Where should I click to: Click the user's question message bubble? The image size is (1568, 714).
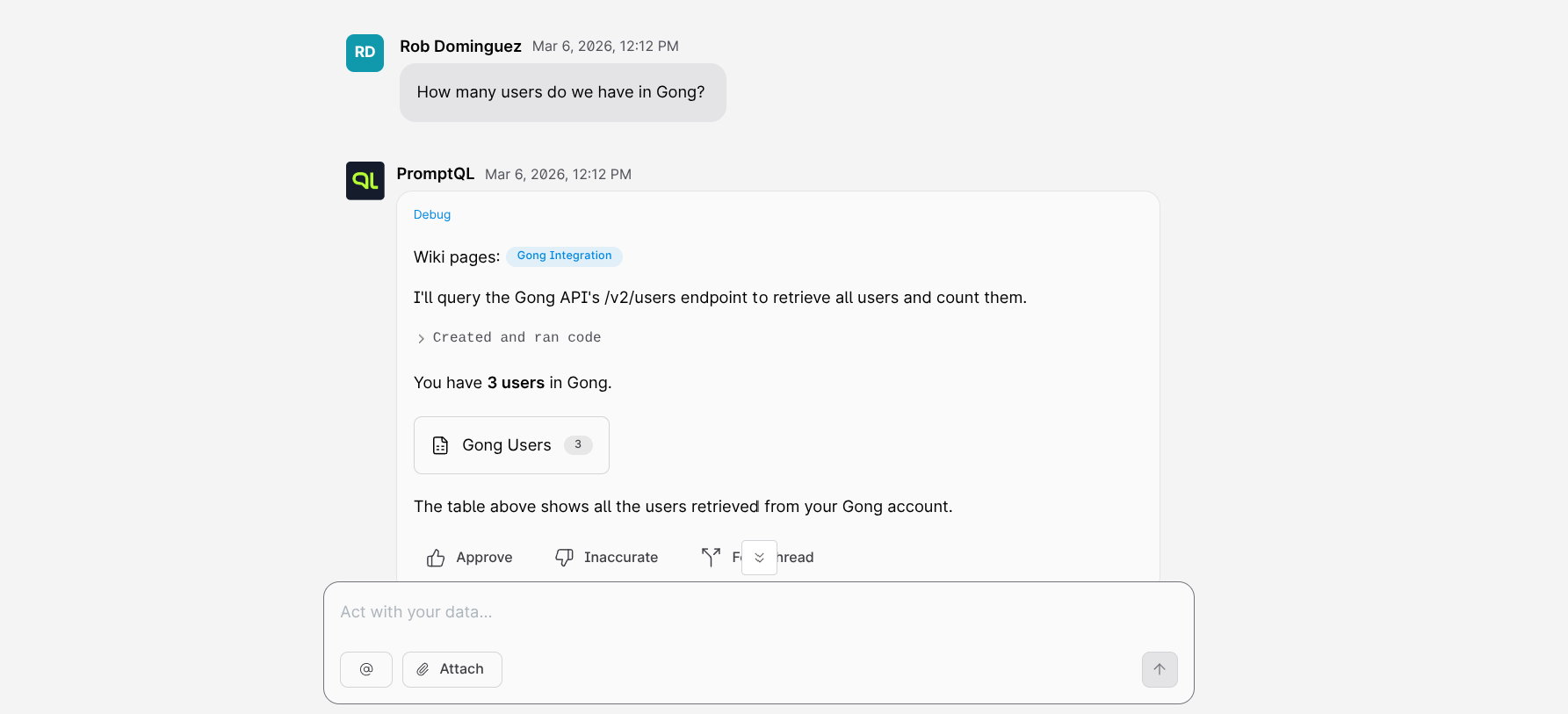click(562, 92)
